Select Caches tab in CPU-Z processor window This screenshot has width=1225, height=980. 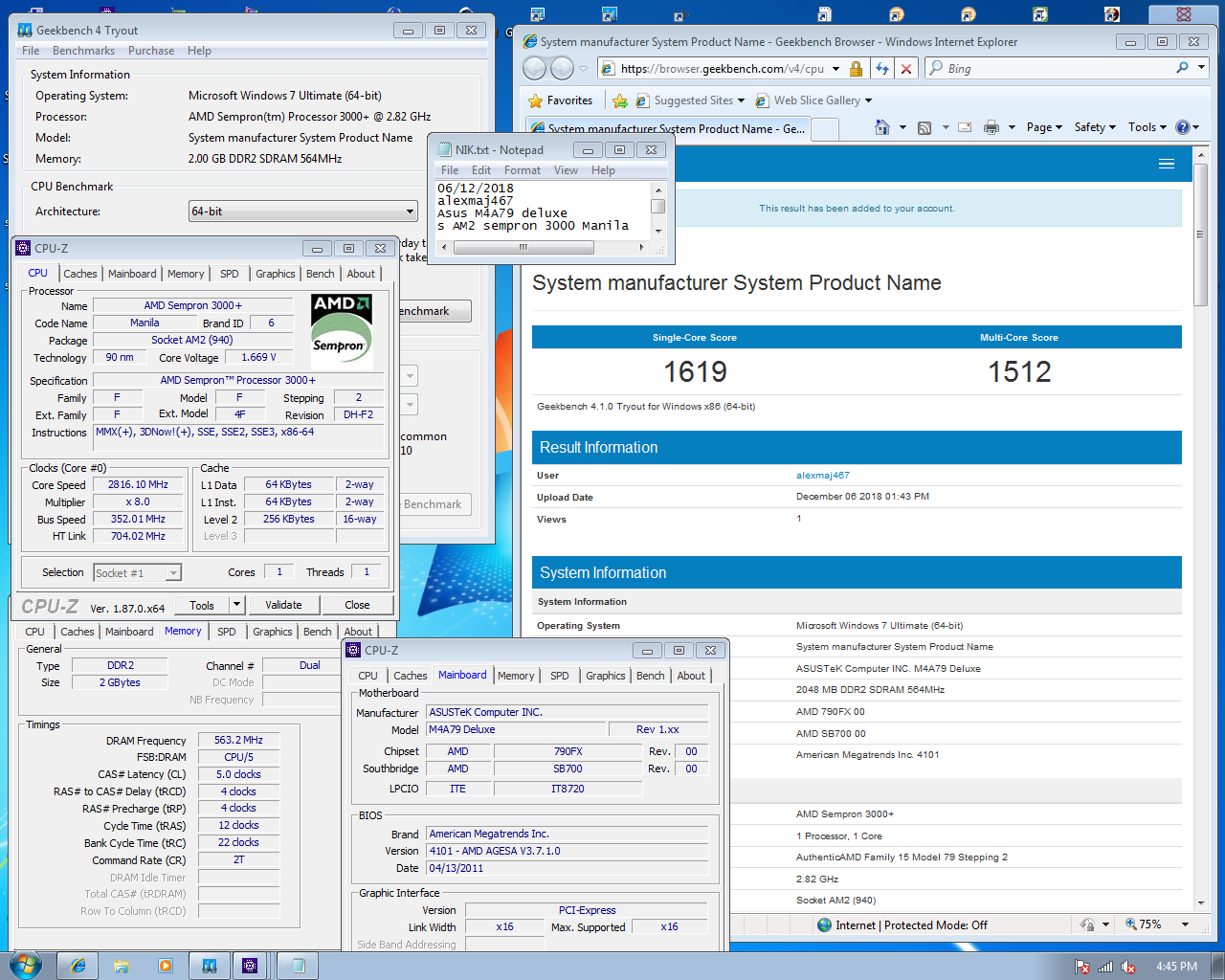(x=80, y=274)
